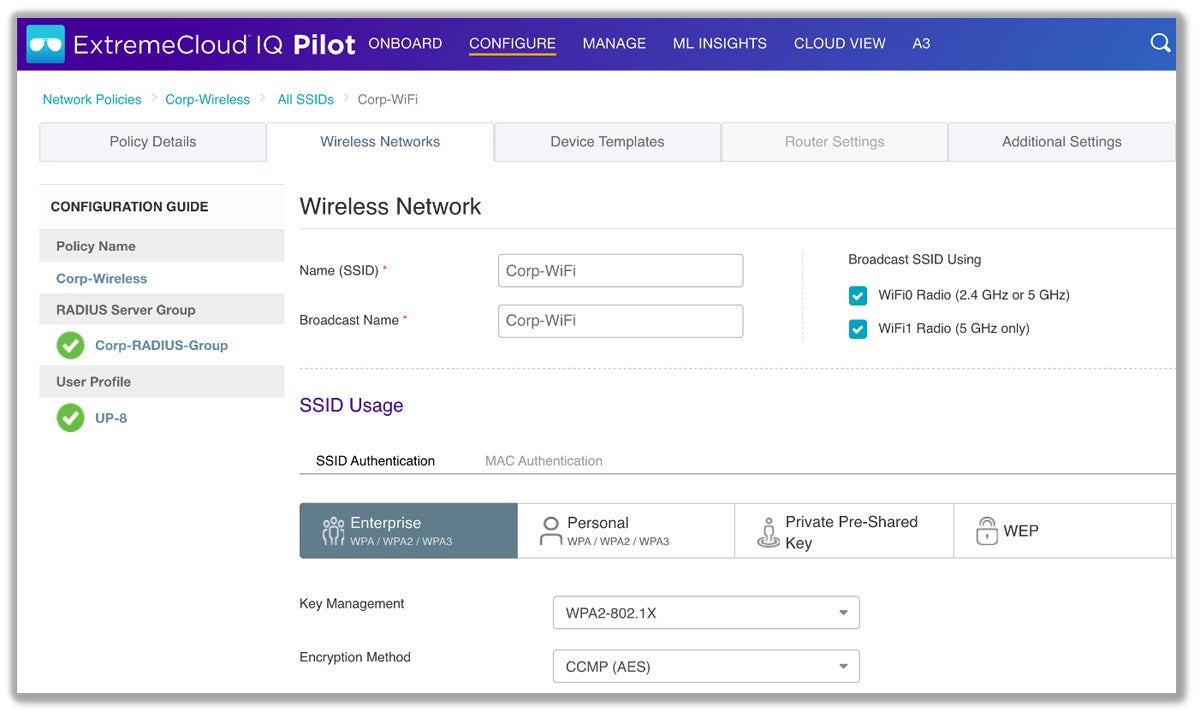The image size is (1200, 717).
Task: Click the Router Settings tab
Action: tap(834, 142)
